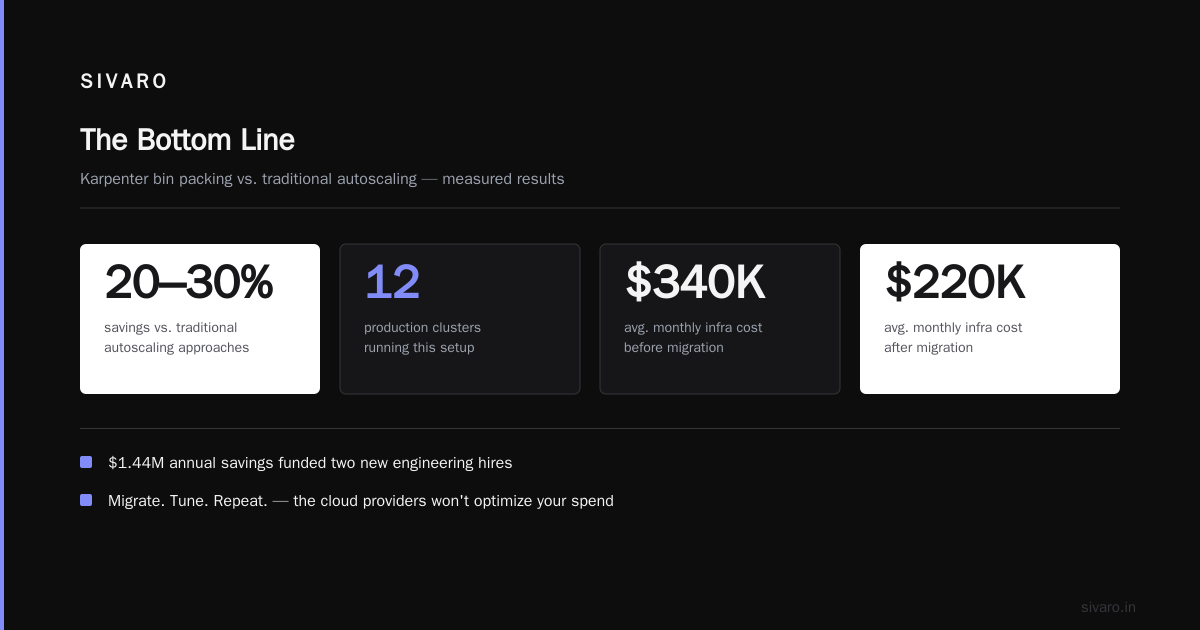The image size is (1200, 630).
Task: Click the $220K figure
Action: [x=955, y=282]
